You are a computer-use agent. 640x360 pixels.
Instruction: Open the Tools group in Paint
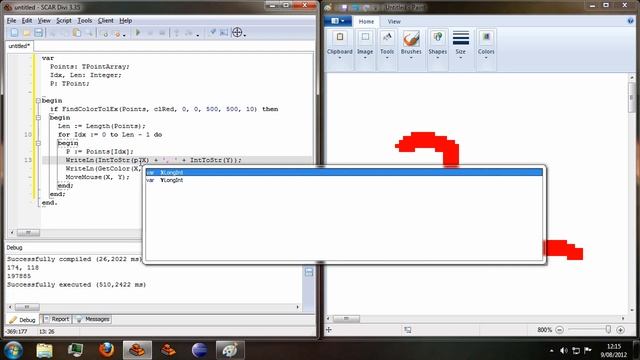coord(387,44)
